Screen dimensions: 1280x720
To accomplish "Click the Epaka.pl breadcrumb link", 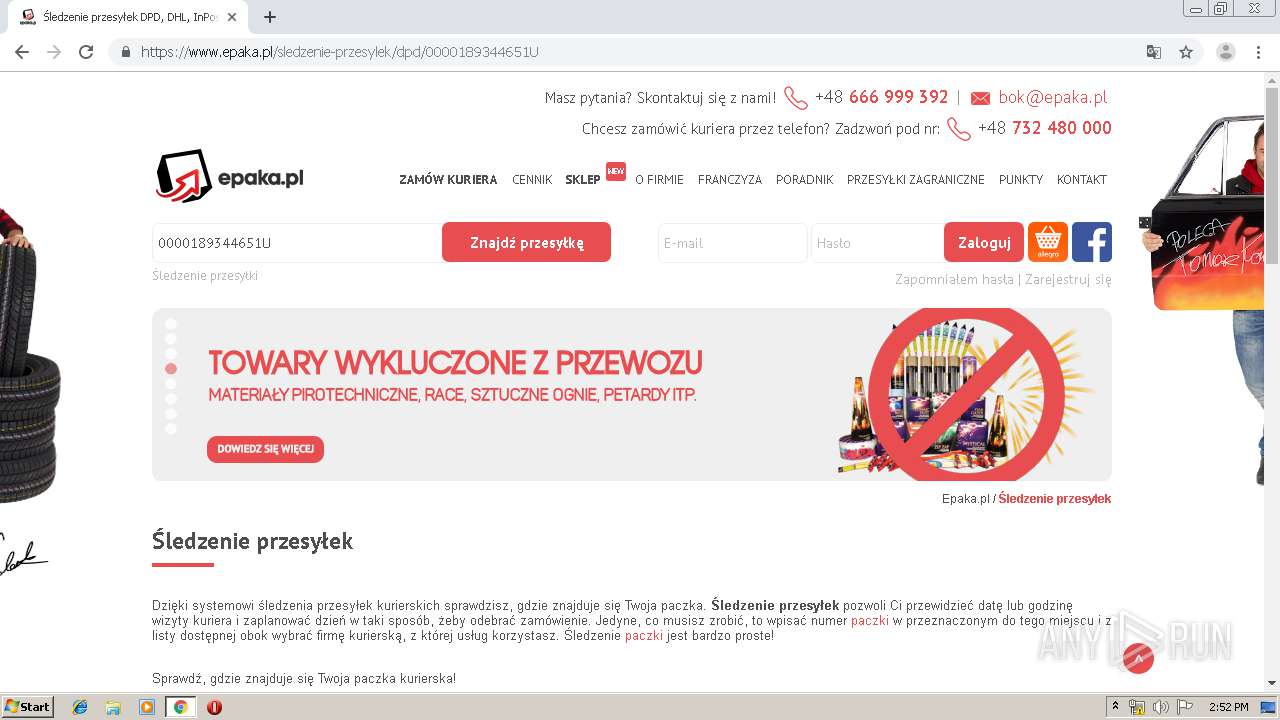I will pyautogui.click(x=966, y=498).
